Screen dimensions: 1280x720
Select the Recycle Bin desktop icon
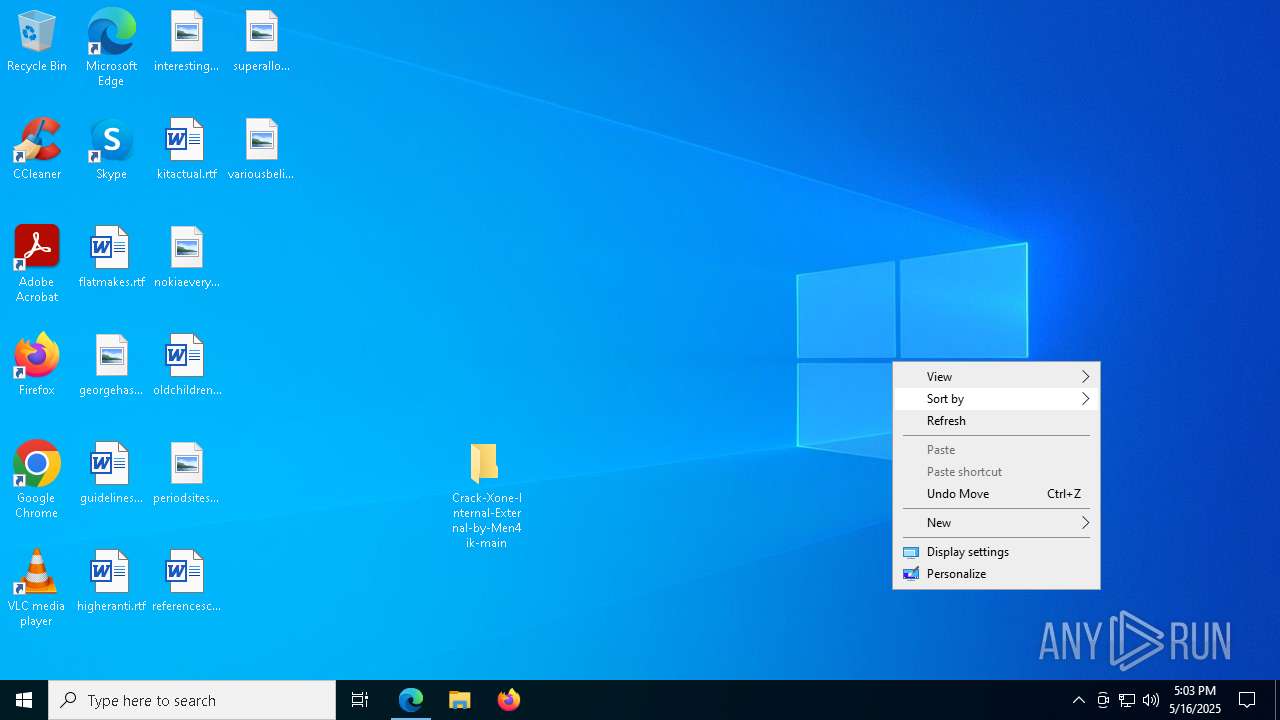tap(37, 42)
